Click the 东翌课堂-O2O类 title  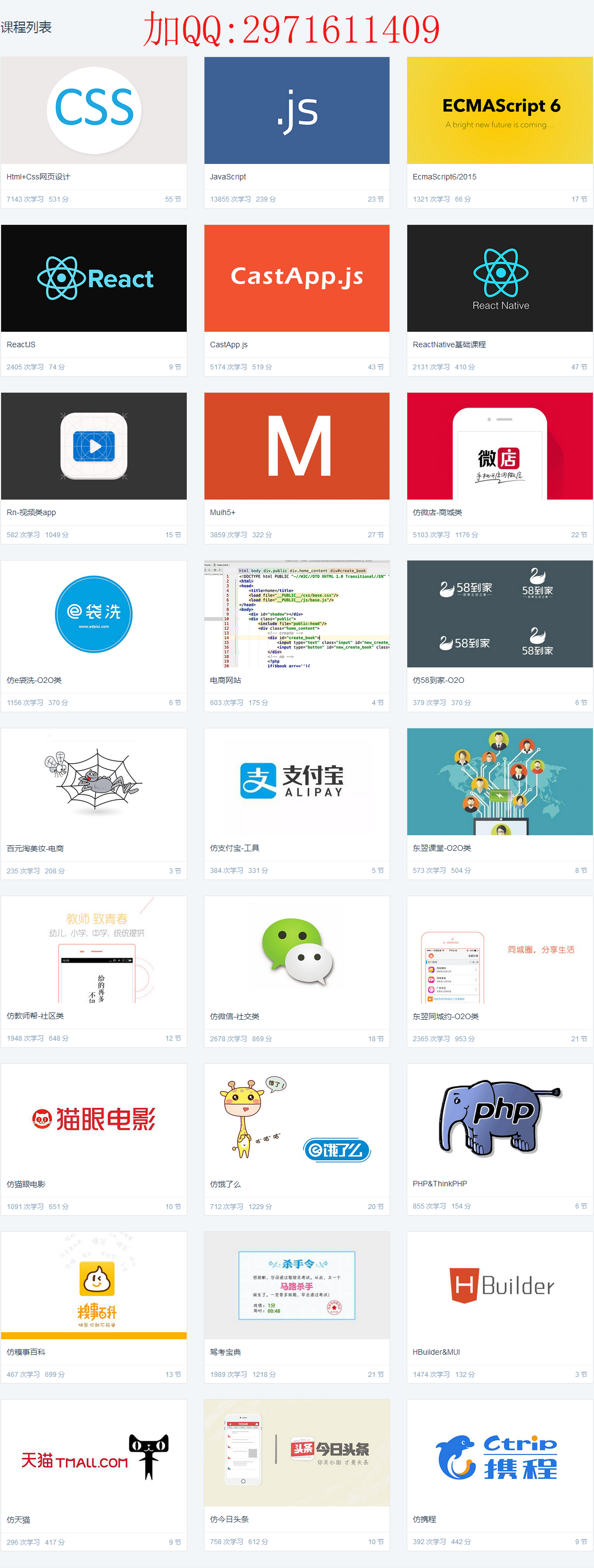(x=442, y=848)
